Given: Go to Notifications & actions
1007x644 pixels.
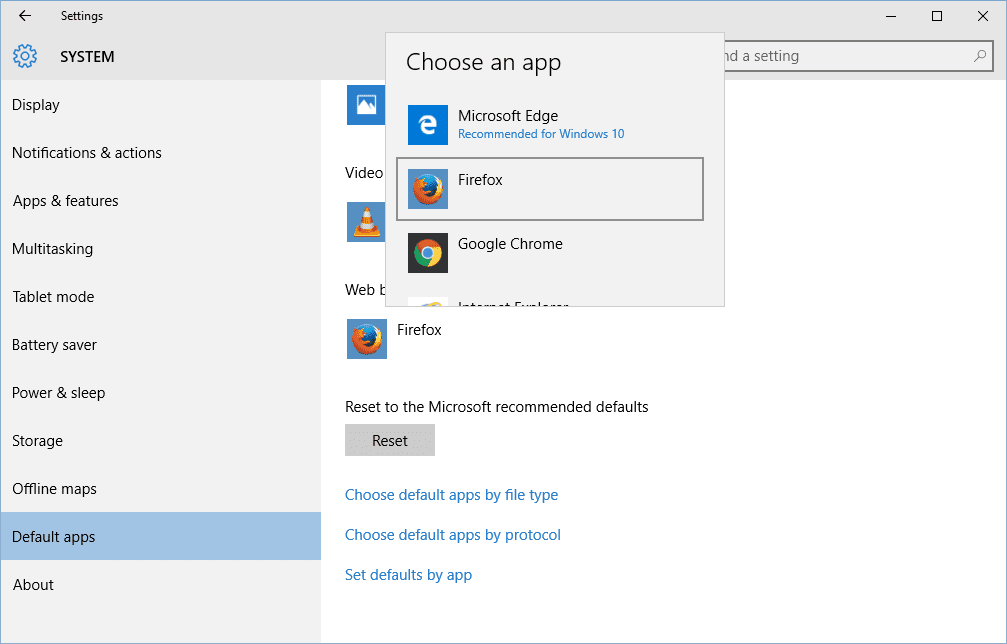Looking at the screenshot, I should (x=86, y=153).
